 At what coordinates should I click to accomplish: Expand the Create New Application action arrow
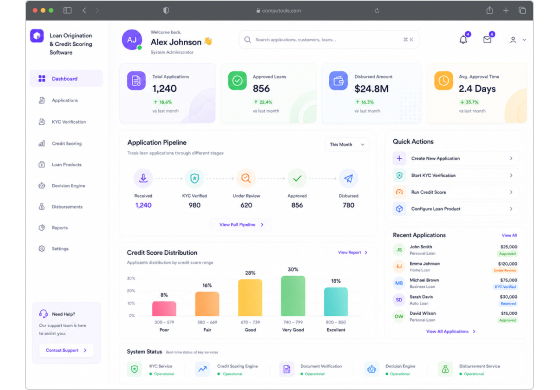tap(511, 158)
